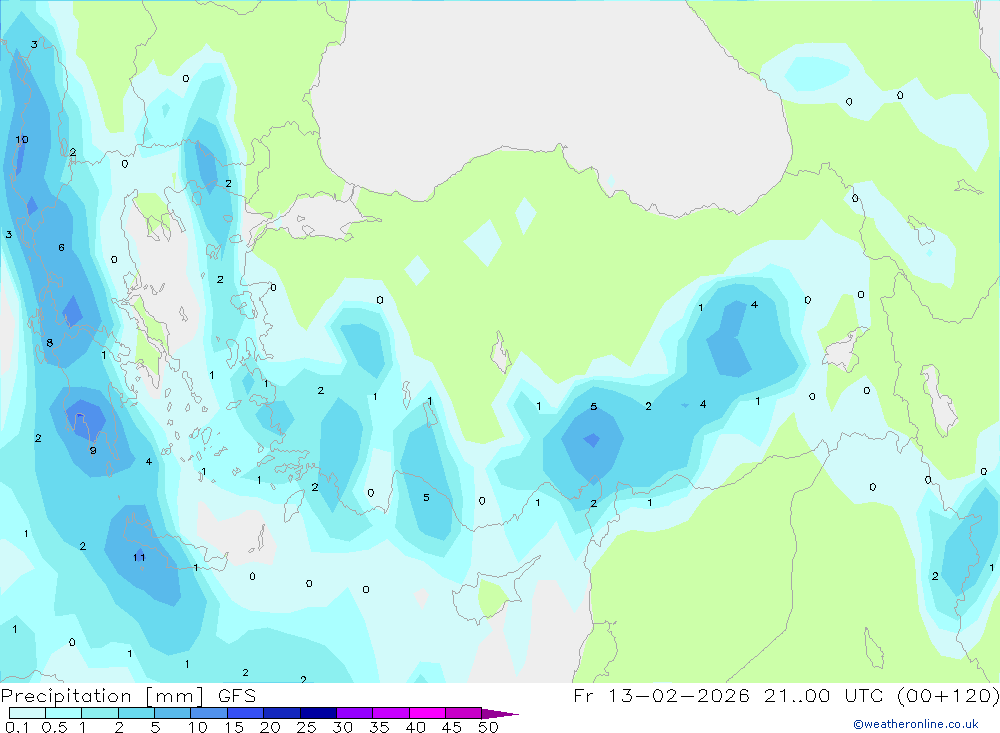Click the '11' precipitation value on map
The width and height of the screenshot is (1000, 733).
tap(139, 558)
